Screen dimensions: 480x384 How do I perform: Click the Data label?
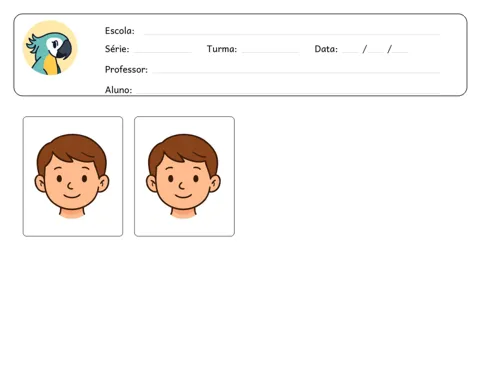tap(326, 49)
